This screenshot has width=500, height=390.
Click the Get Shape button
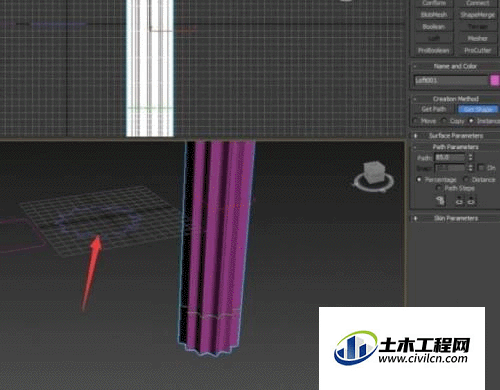coord(478,109)
